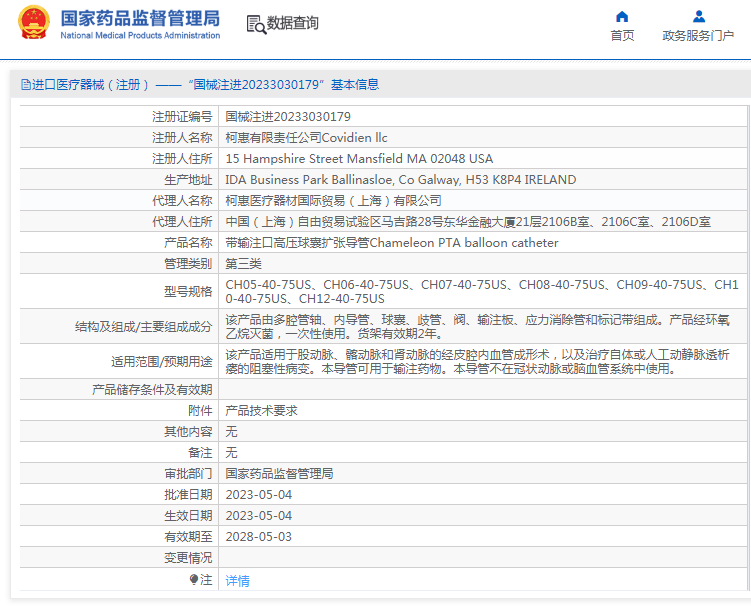Click 结构及组成/主要组成成分 row label

click(144, 327)
